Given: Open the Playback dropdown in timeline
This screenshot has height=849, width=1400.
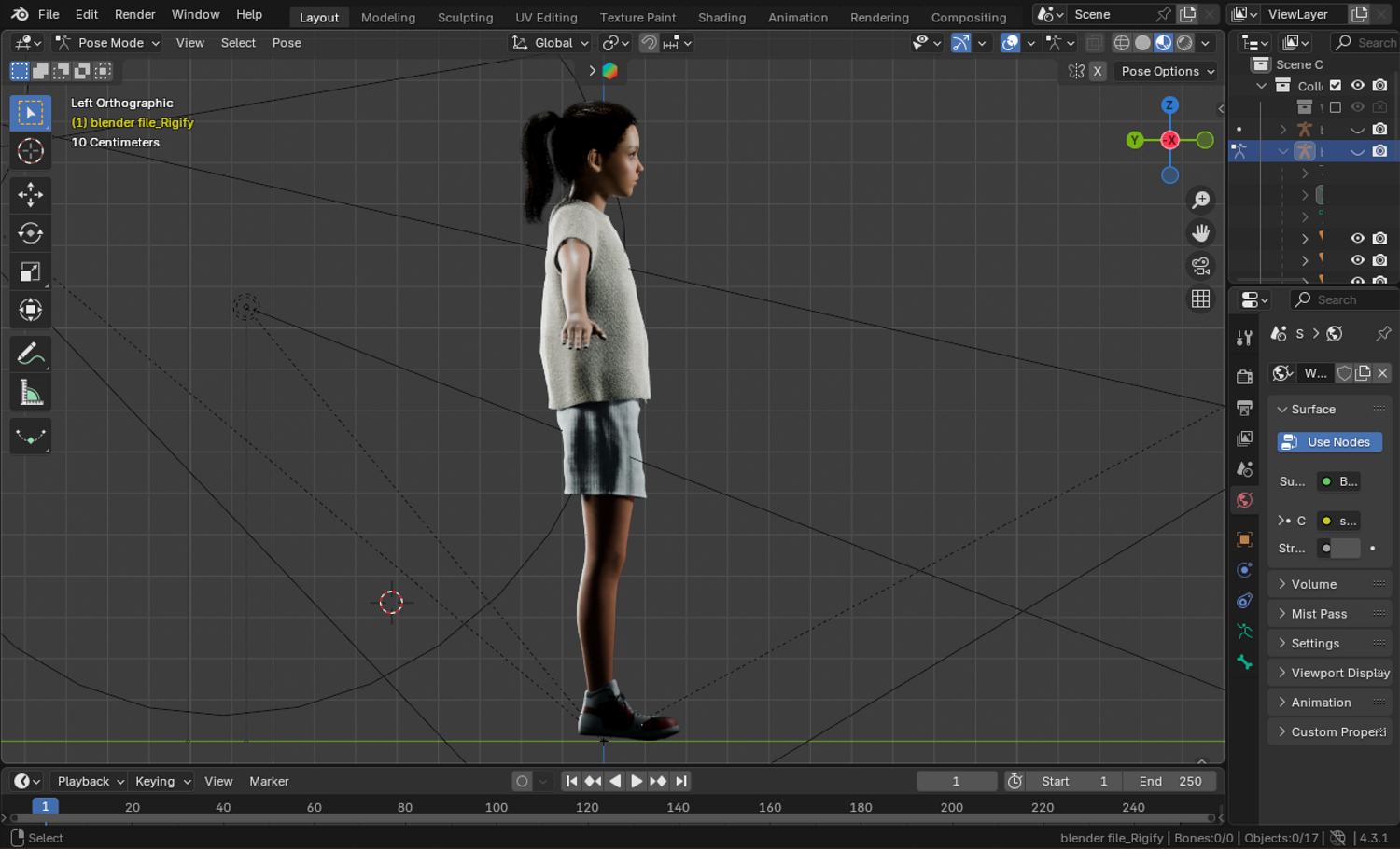Looking at the screenshot, I should (x=91, y=782).
